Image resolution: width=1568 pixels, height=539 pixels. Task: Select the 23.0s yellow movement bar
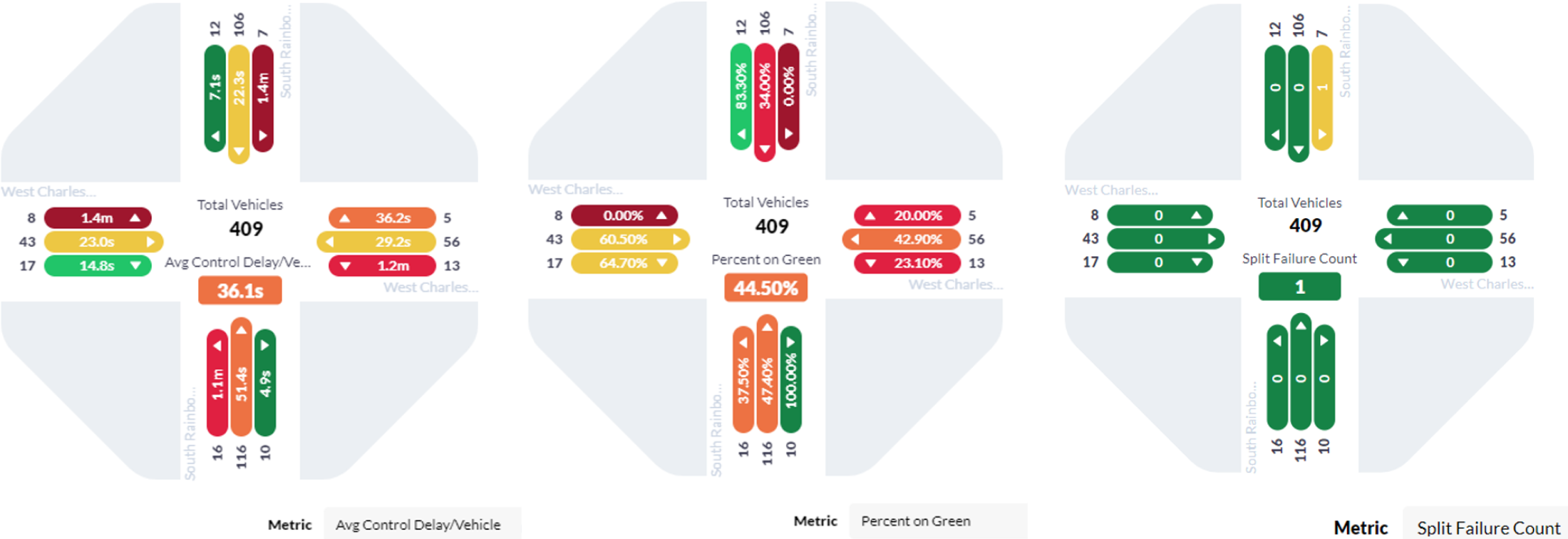[x=103, y=242]
